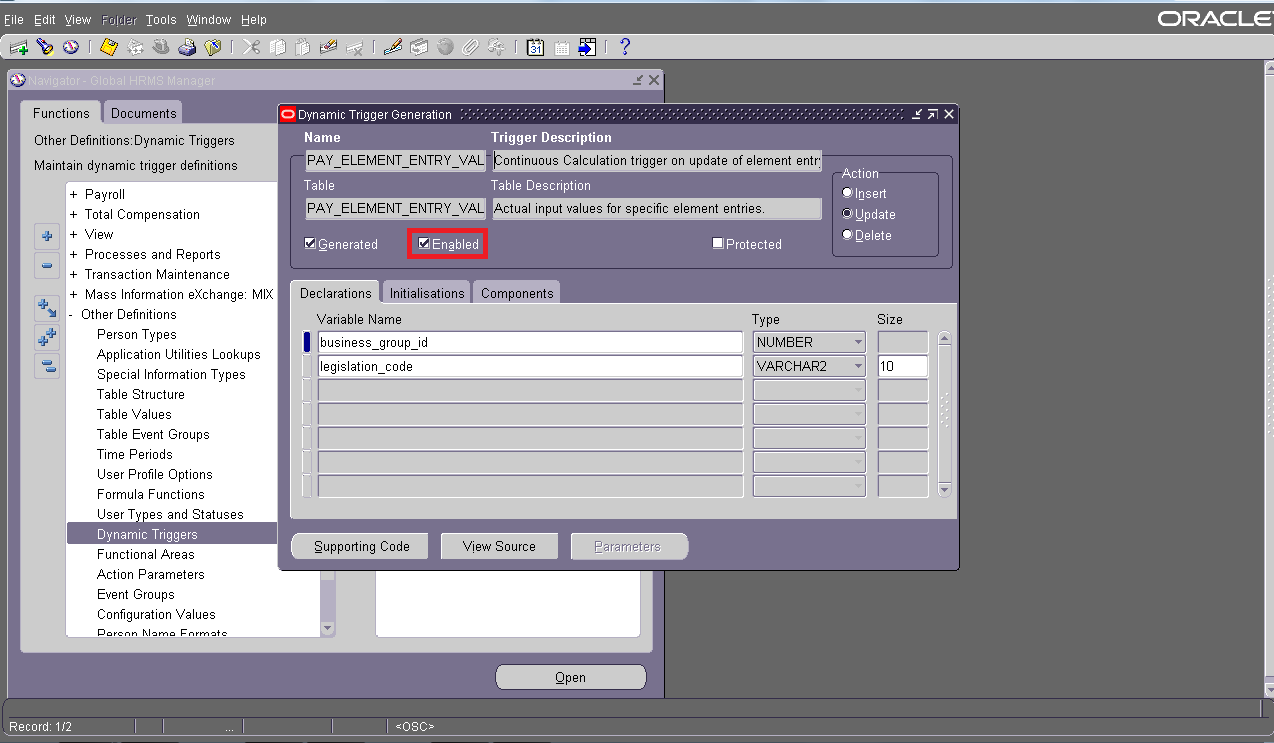Open the Window menu

(x=209, y=19)
